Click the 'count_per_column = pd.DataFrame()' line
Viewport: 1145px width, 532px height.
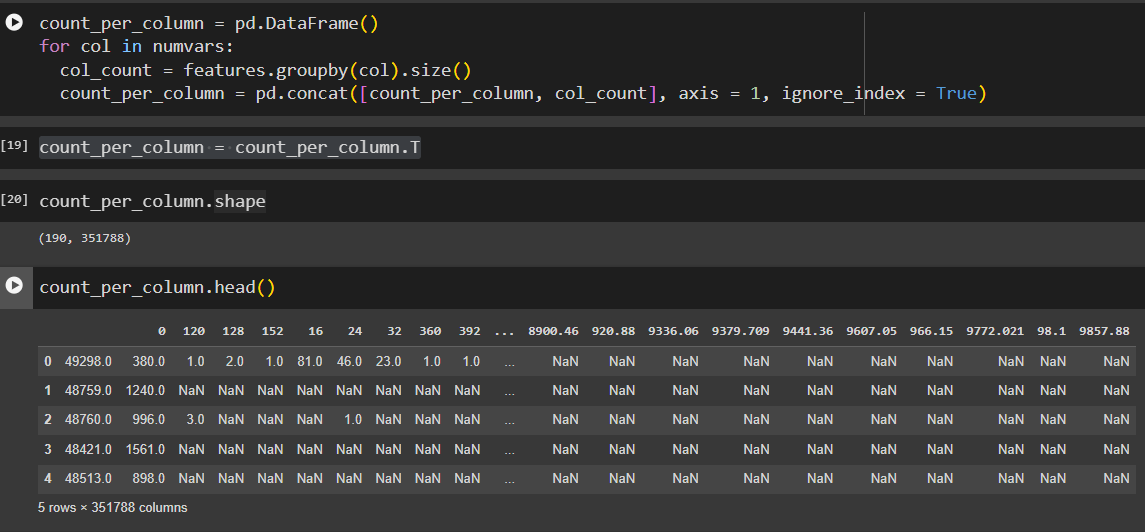(209, 23)
